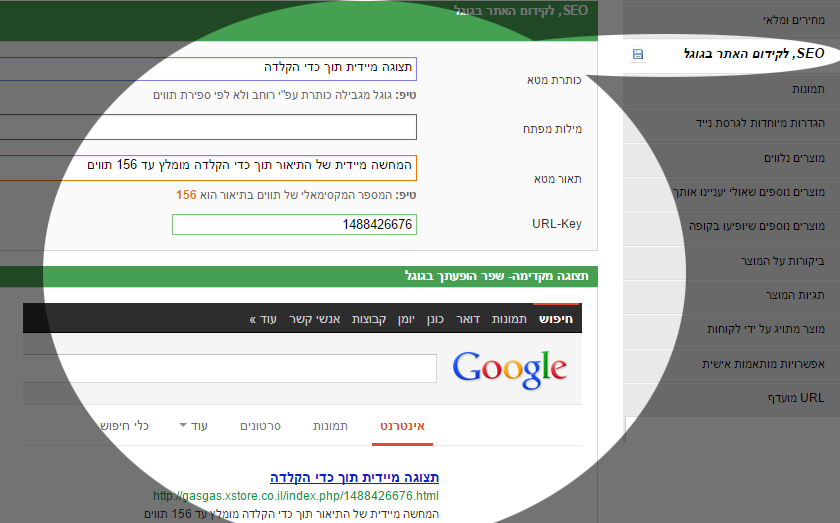Select כונן in Google top bar
Screen dimensions: 840x523
435,319
